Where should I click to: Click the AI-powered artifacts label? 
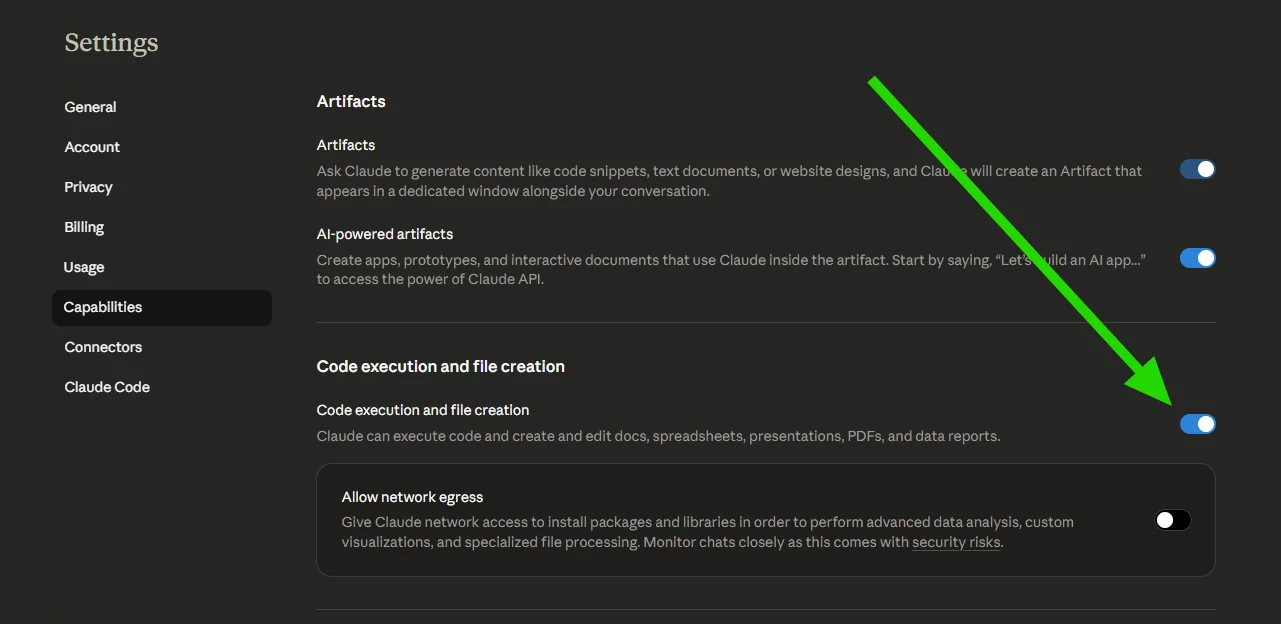pos(385,234)
